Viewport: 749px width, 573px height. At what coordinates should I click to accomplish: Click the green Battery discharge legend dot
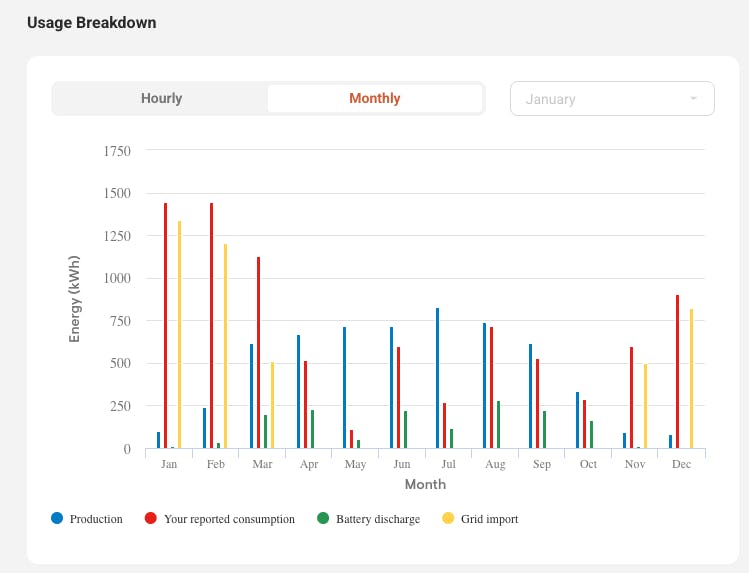tap(323, 518)
